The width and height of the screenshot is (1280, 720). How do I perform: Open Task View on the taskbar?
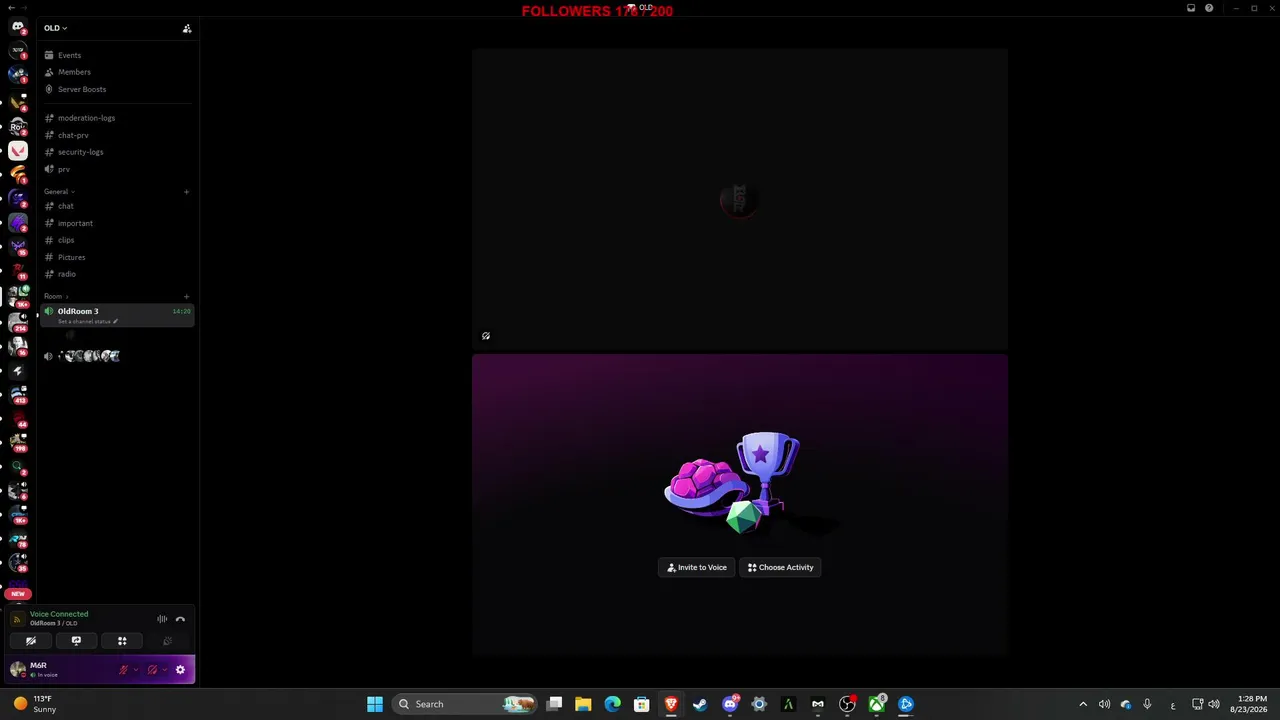pos(554,704)
